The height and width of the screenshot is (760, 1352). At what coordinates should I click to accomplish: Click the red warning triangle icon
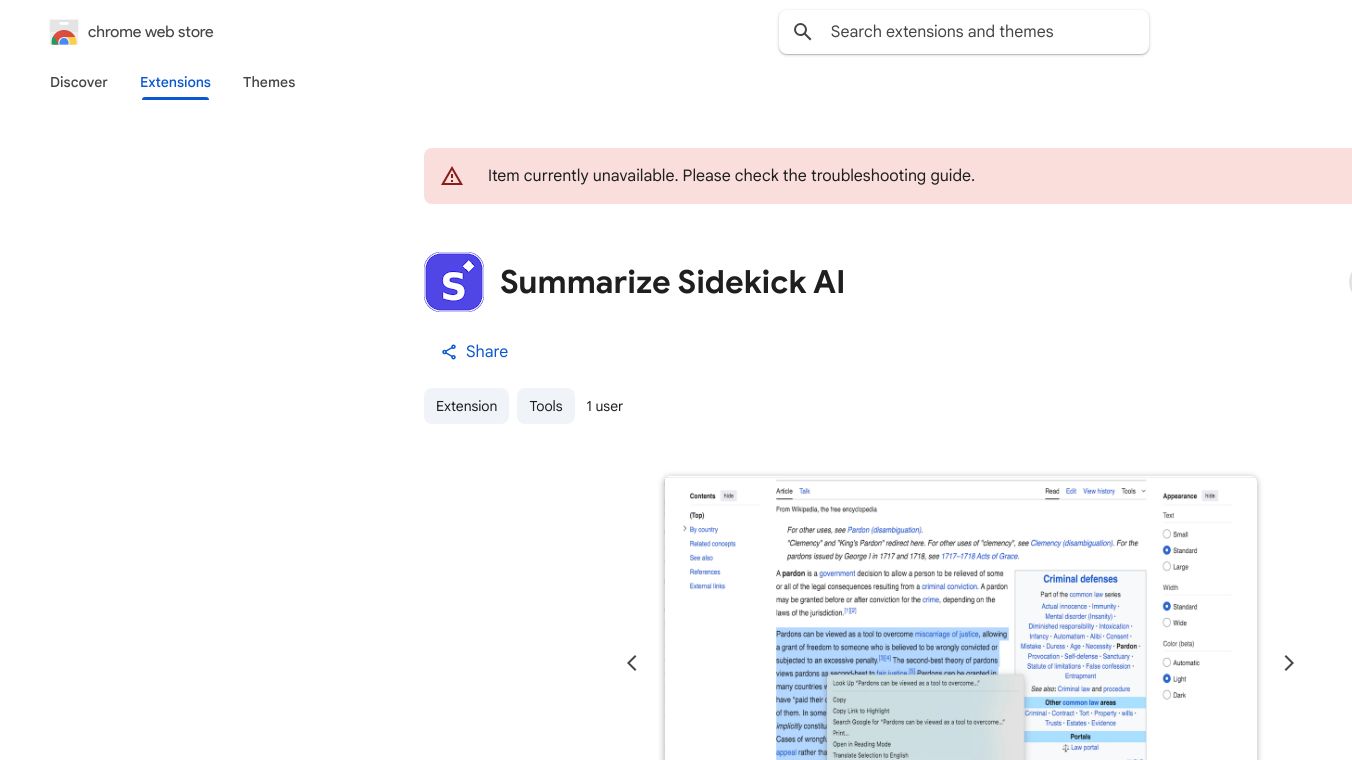click(452, 176)
